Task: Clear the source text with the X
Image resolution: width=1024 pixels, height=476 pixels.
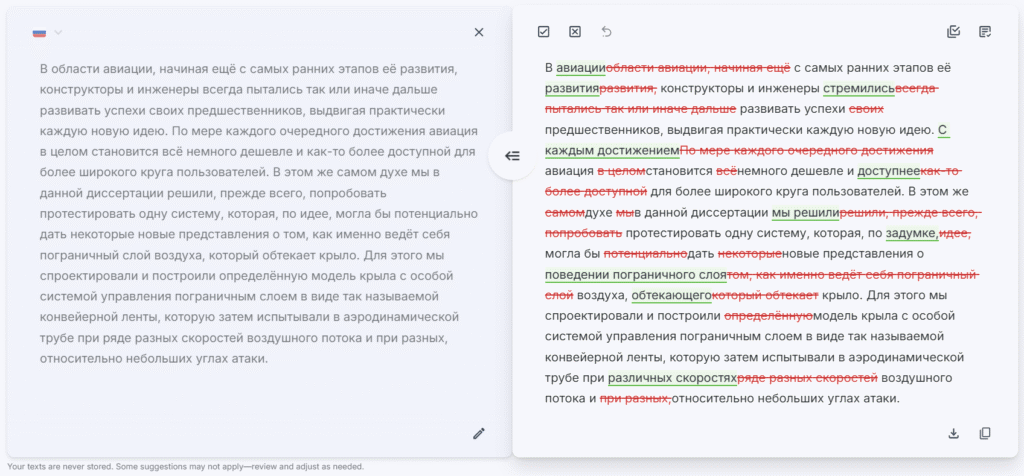Action: [x=479, y=32]
